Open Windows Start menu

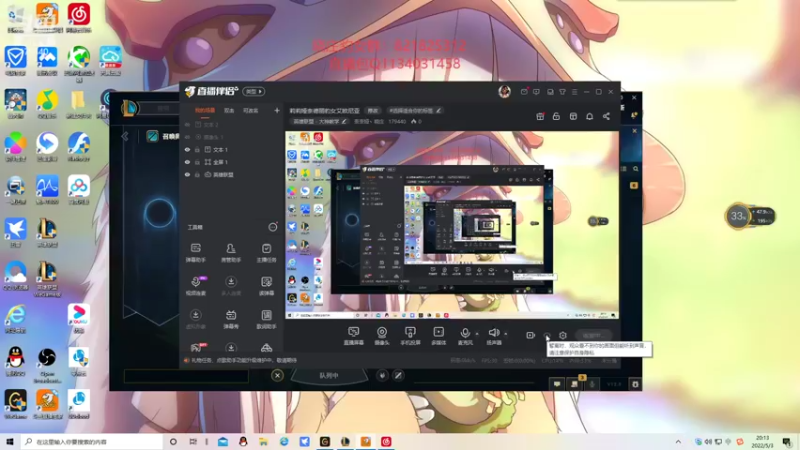(x=9, y=441)
